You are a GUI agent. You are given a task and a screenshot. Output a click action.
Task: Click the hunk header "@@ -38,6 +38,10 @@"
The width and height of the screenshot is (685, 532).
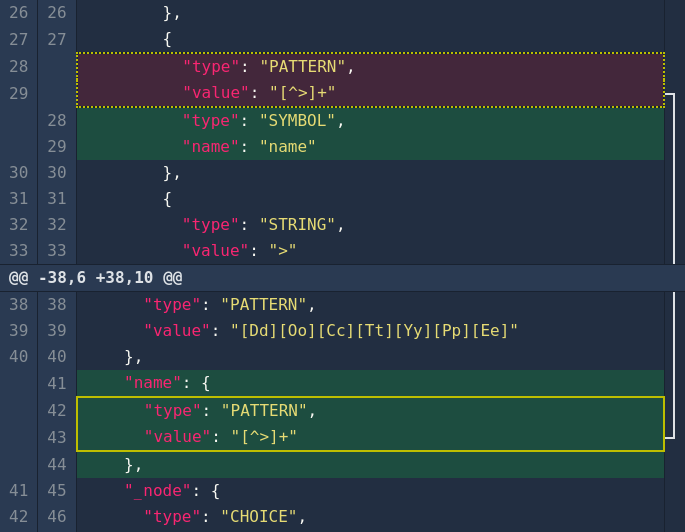point(95,277)
